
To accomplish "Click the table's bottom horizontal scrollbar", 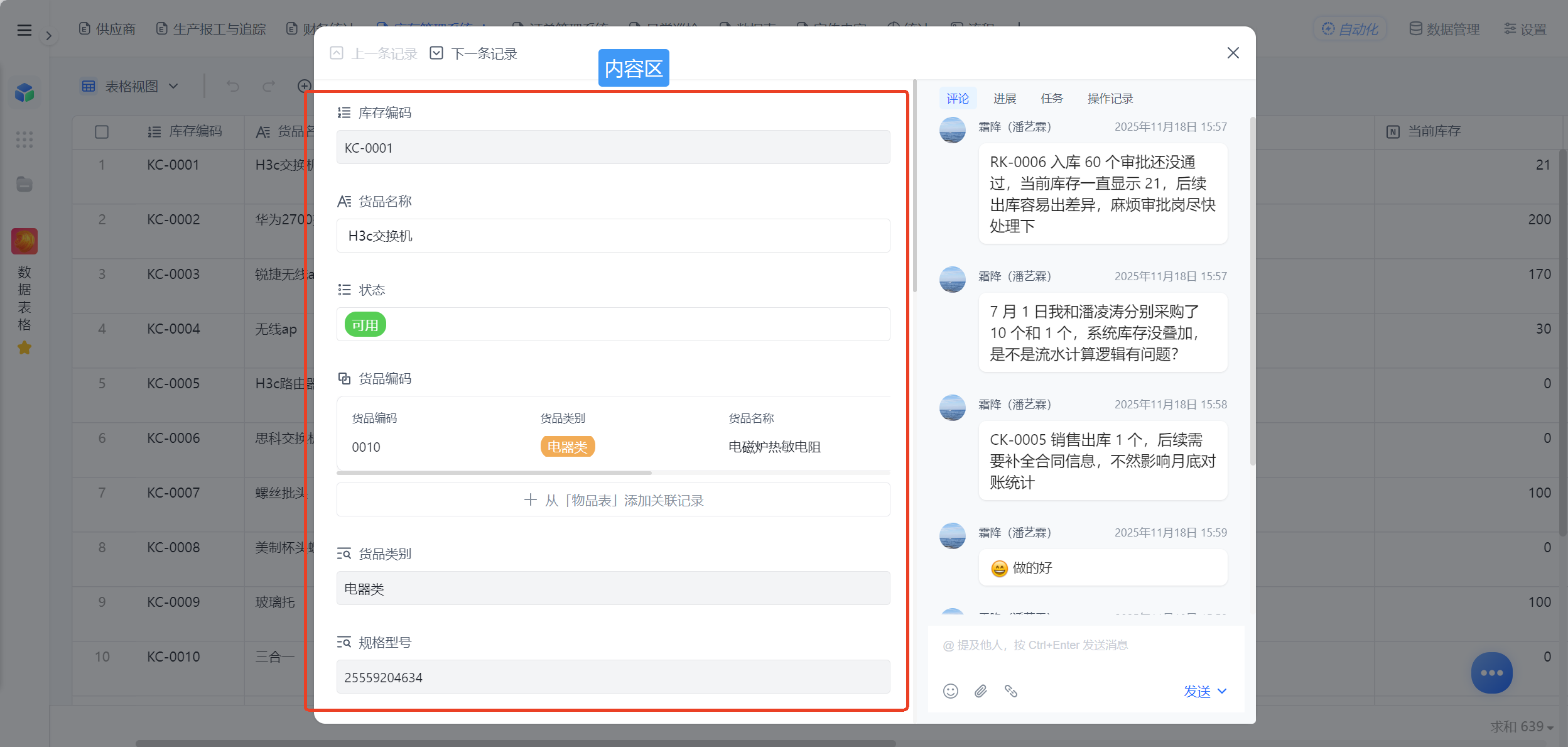I will pyautogui.click(x=515, y=743).
